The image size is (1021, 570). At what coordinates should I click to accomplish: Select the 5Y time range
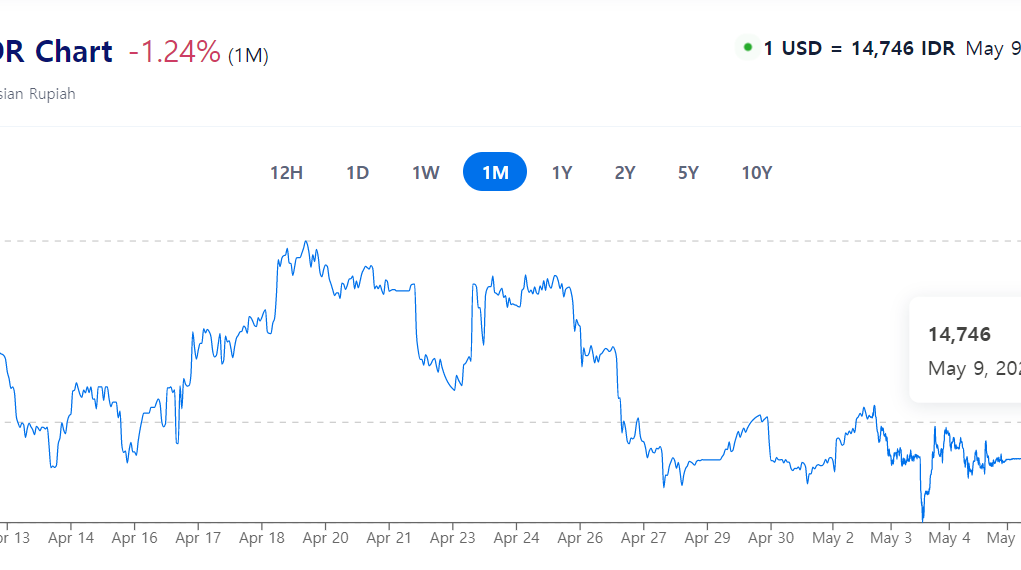(x=688, y=172)
